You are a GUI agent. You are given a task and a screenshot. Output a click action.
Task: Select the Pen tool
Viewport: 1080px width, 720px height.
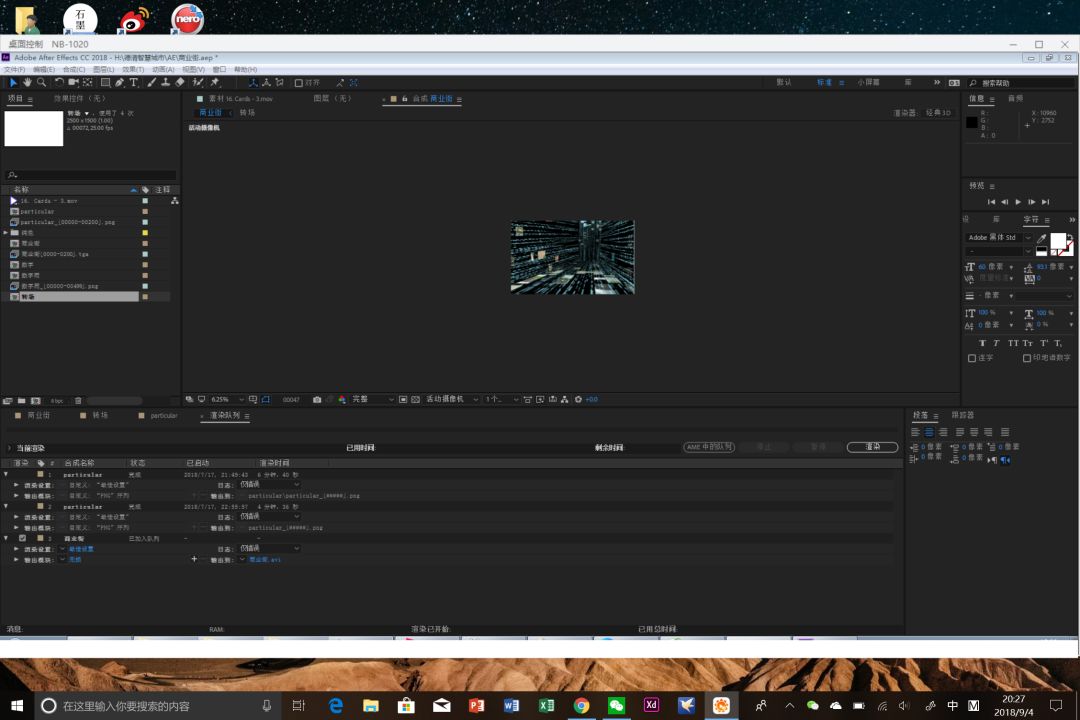click(120, 83)
